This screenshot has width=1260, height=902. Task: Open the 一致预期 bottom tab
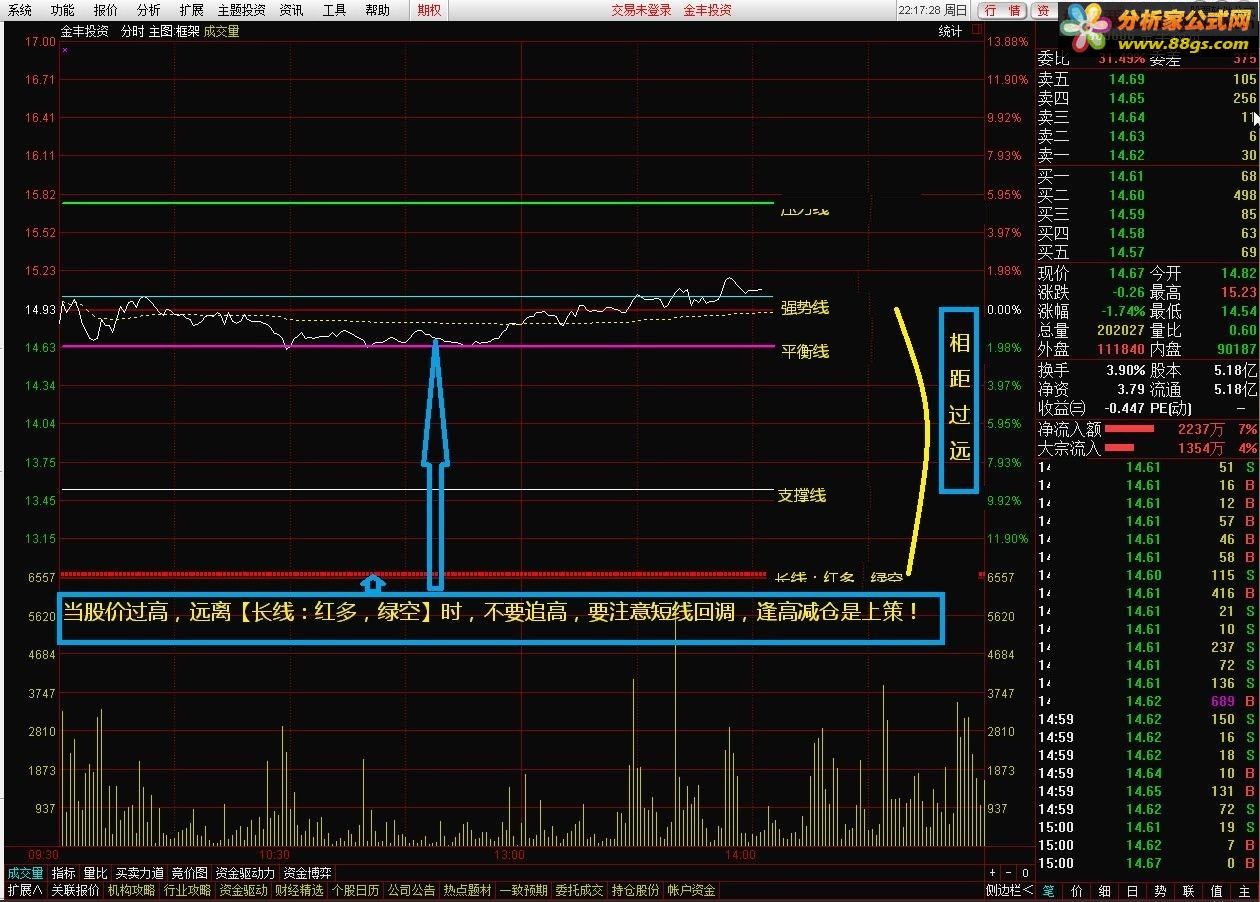pos(524,890)
